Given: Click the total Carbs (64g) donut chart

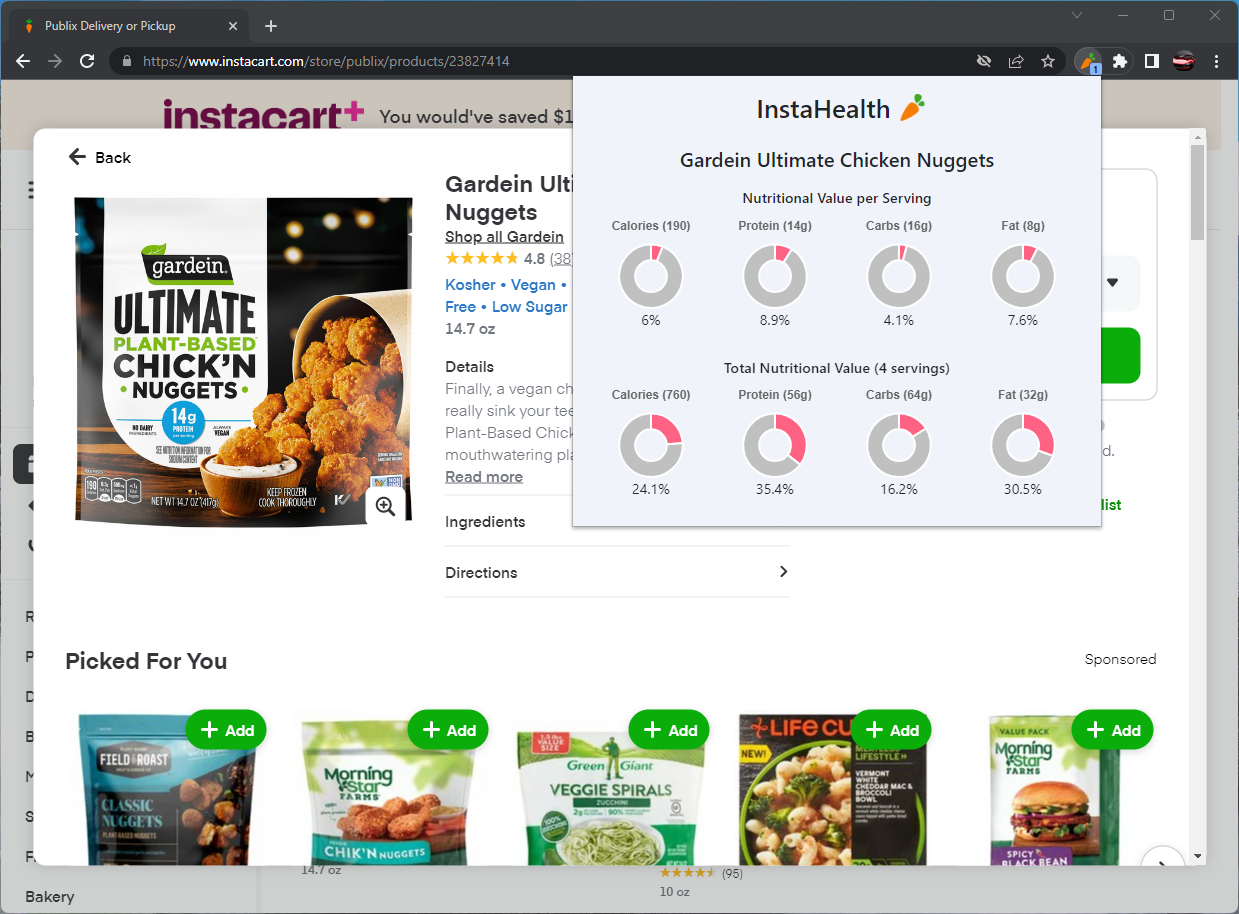Looking at the screenshot, I should tap(899, 445).
